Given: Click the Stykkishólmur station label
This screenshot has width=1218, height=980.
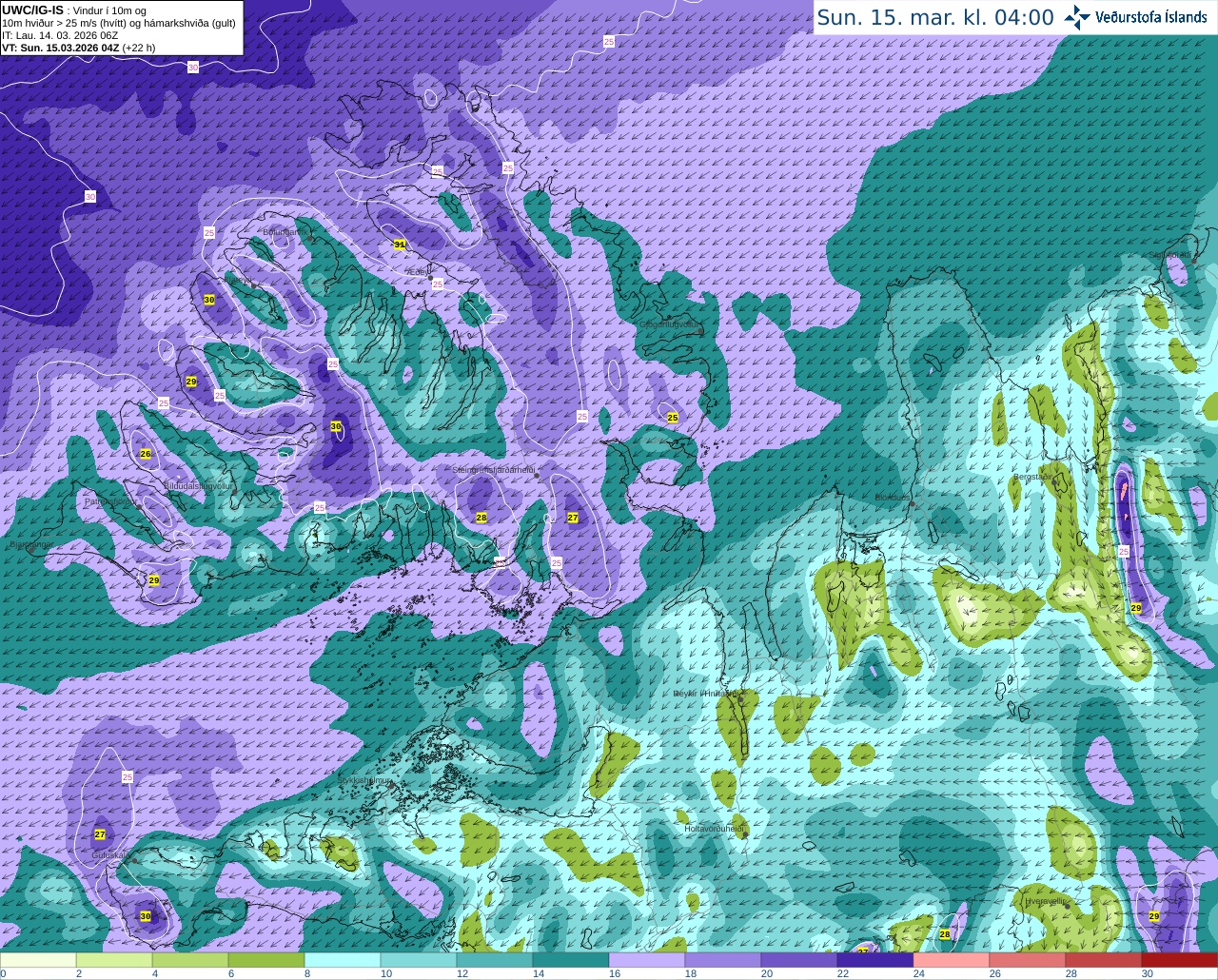Looking at the screenshot, I should coord(364,780).
